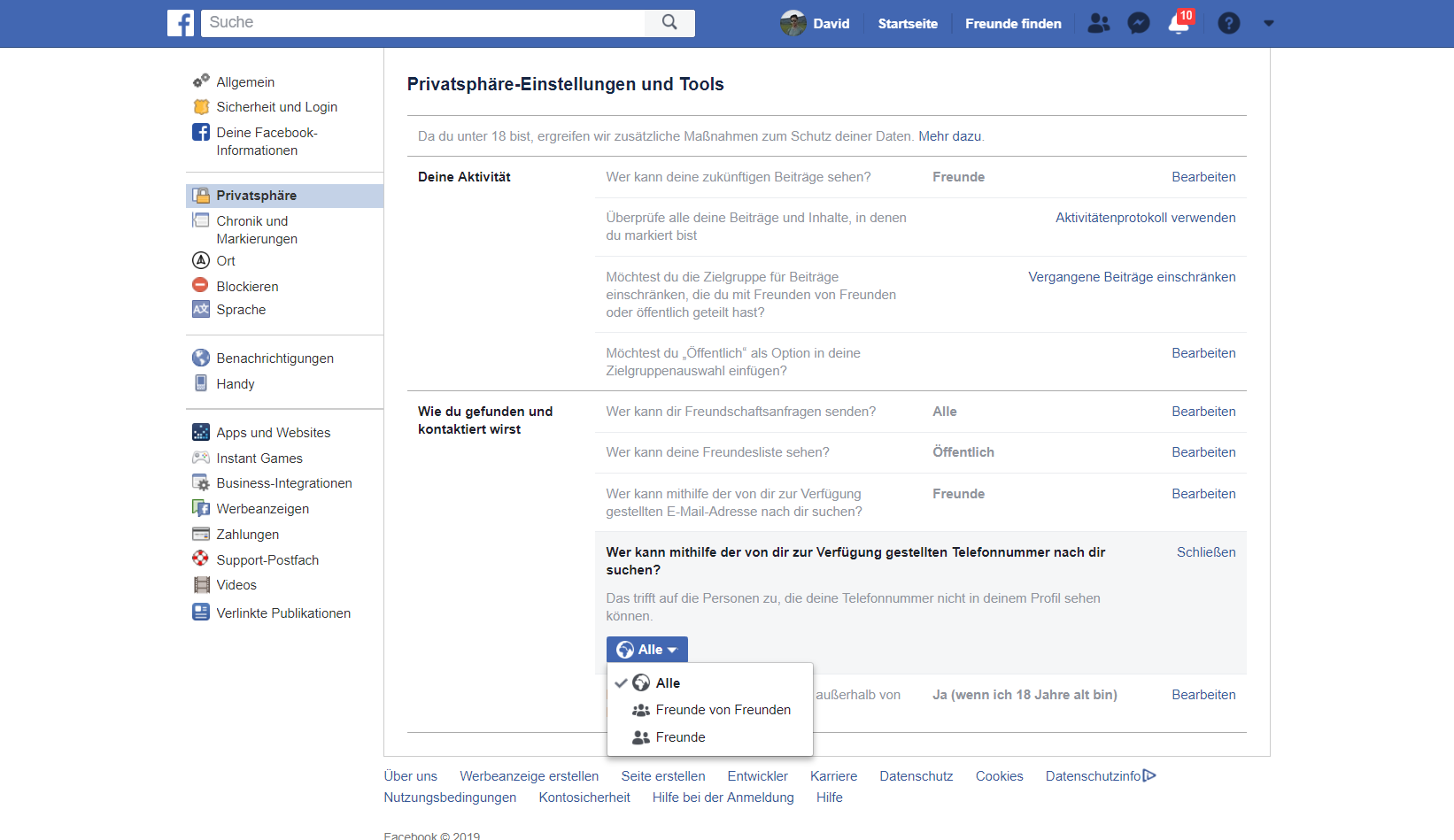Image resolution: width=1454 pixels, height=840 pixels.
Task: Click the Videos film icon
Action: coord(201,584)
